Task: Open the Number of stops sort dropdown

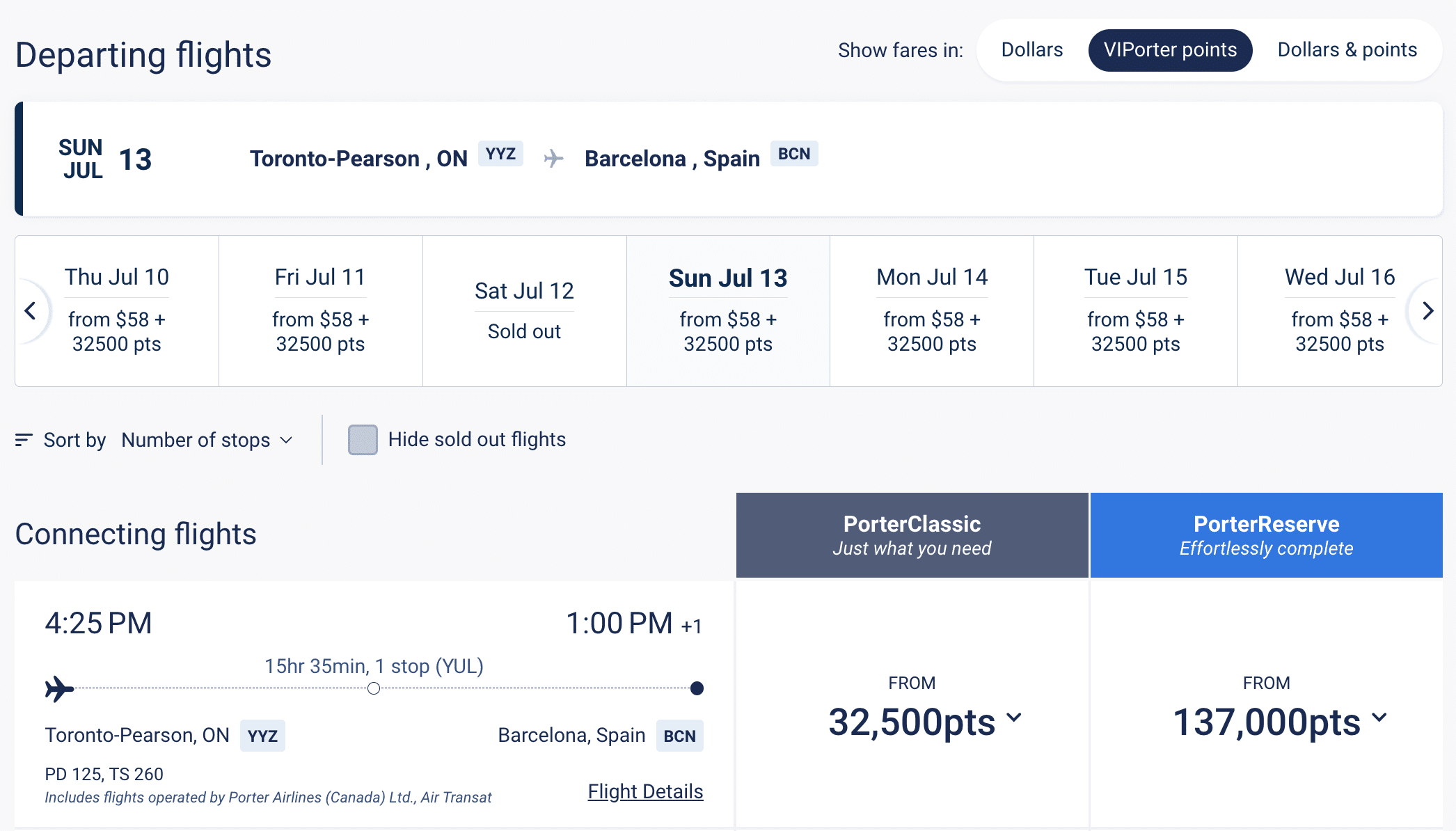Action: pyautogui.click(x=207, y=440)
